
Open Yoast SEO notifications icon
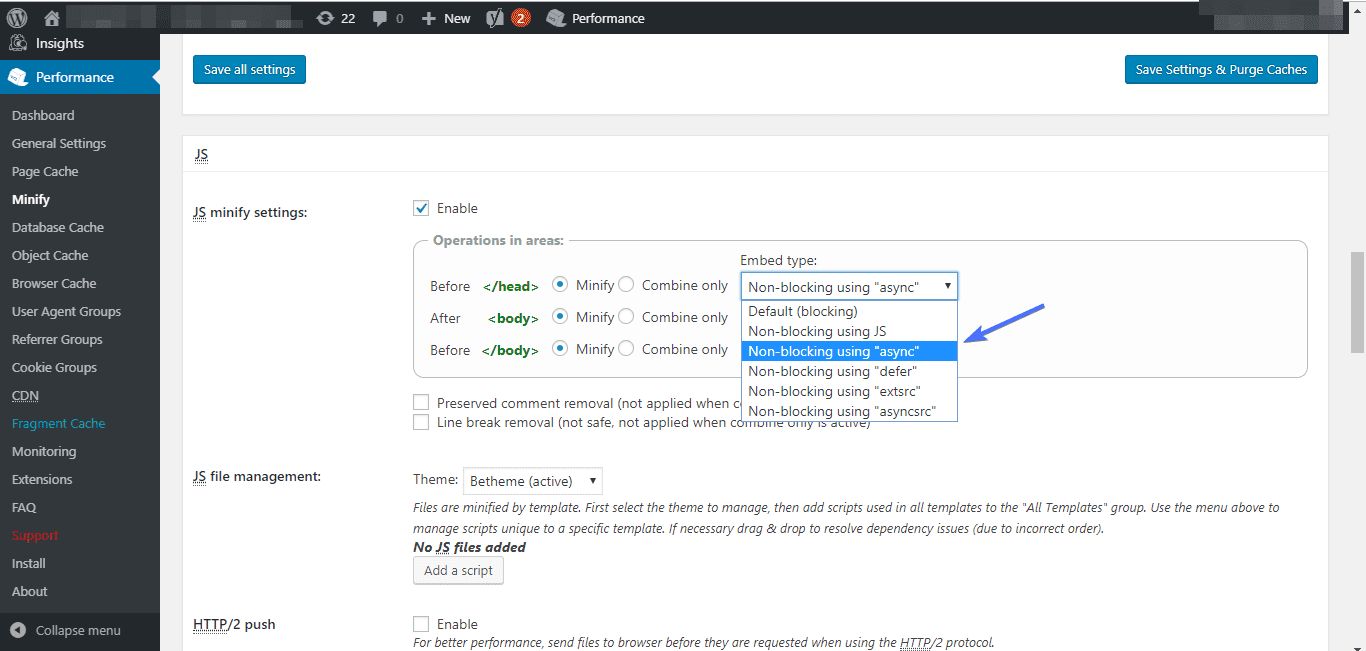[x=508, y=18]
